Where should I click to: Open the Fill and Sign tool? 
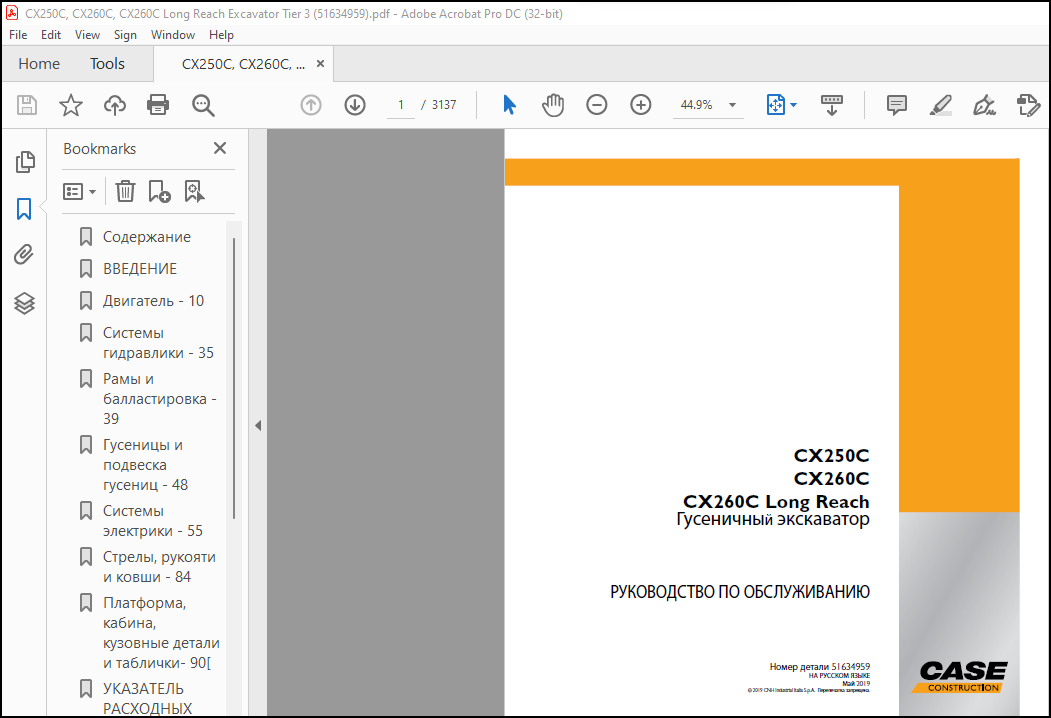pyautogui.click(x=985, y=105)
